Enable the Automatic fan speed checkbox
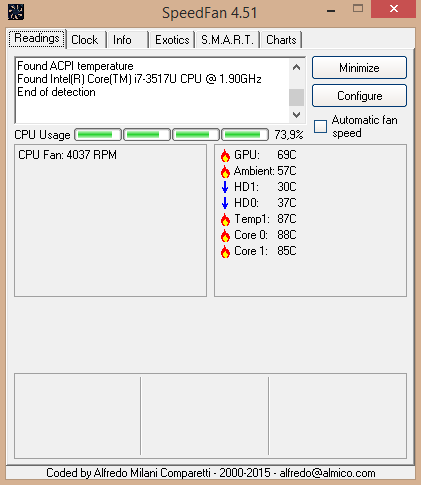The height and width of the screenshot is (485, 421). 320,127
